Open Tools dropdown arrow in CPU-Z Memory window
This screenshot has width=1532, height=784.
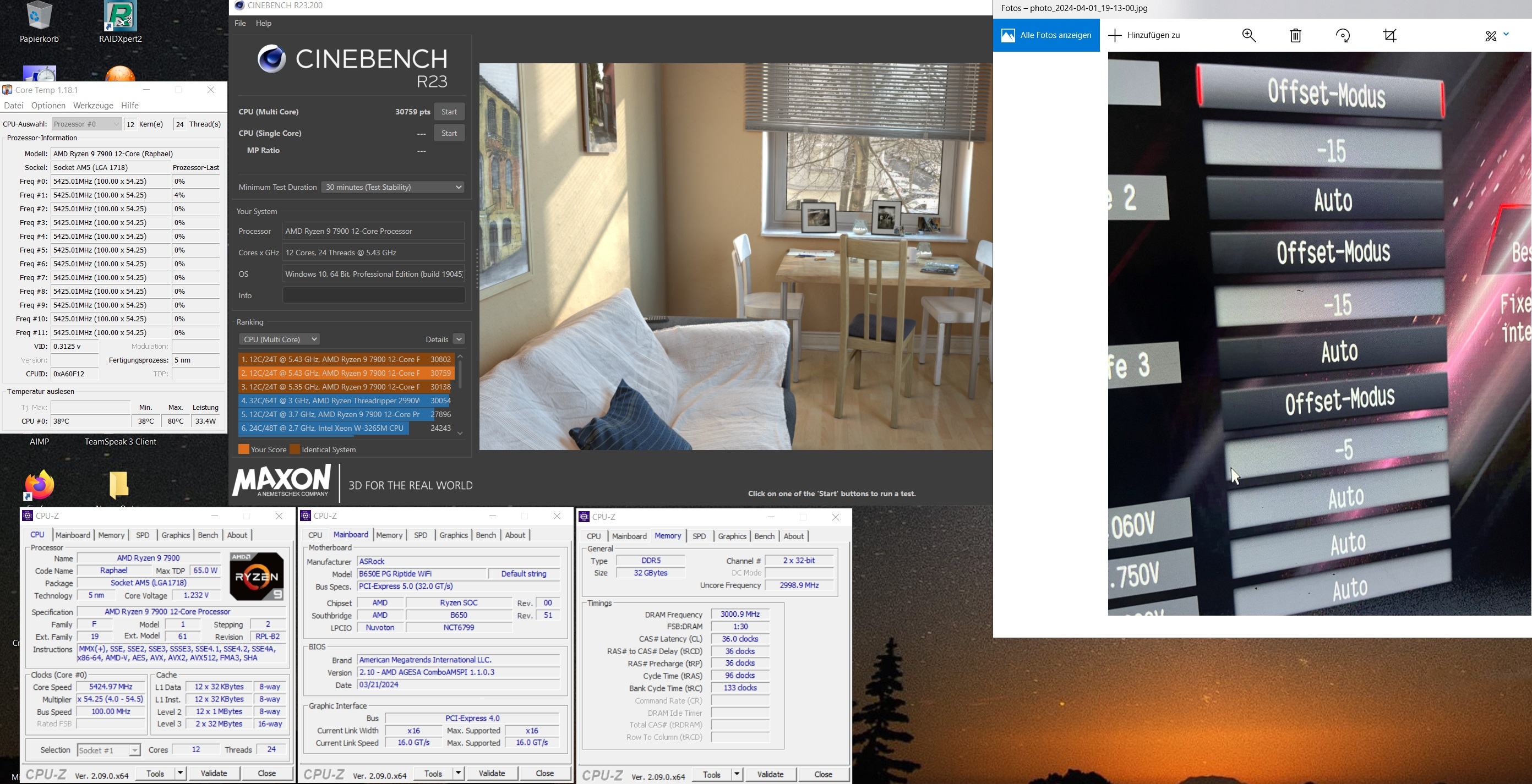(737, 774)
